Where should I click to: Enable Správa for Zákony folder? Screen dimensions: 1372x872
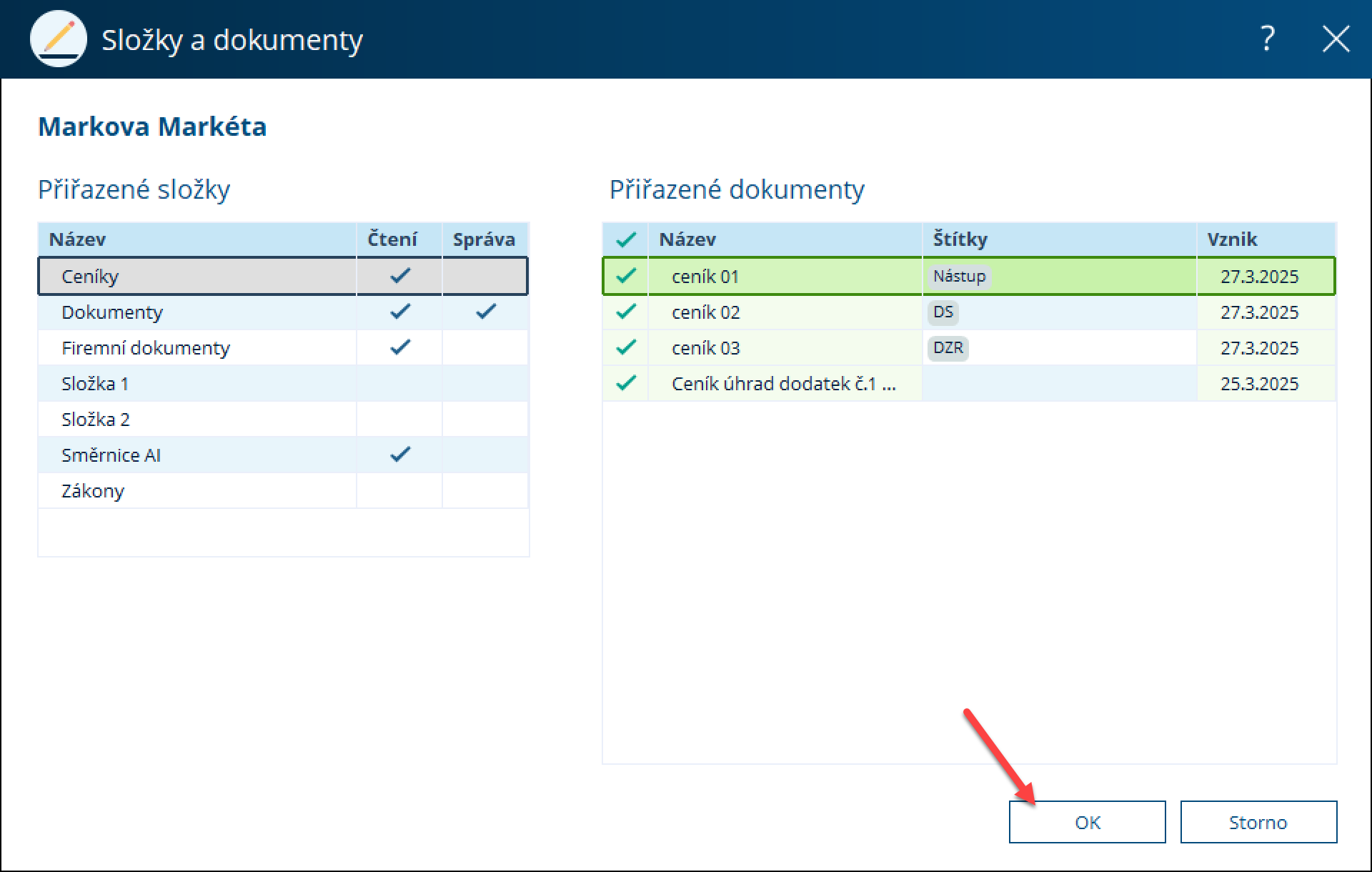tap(485, 490)
